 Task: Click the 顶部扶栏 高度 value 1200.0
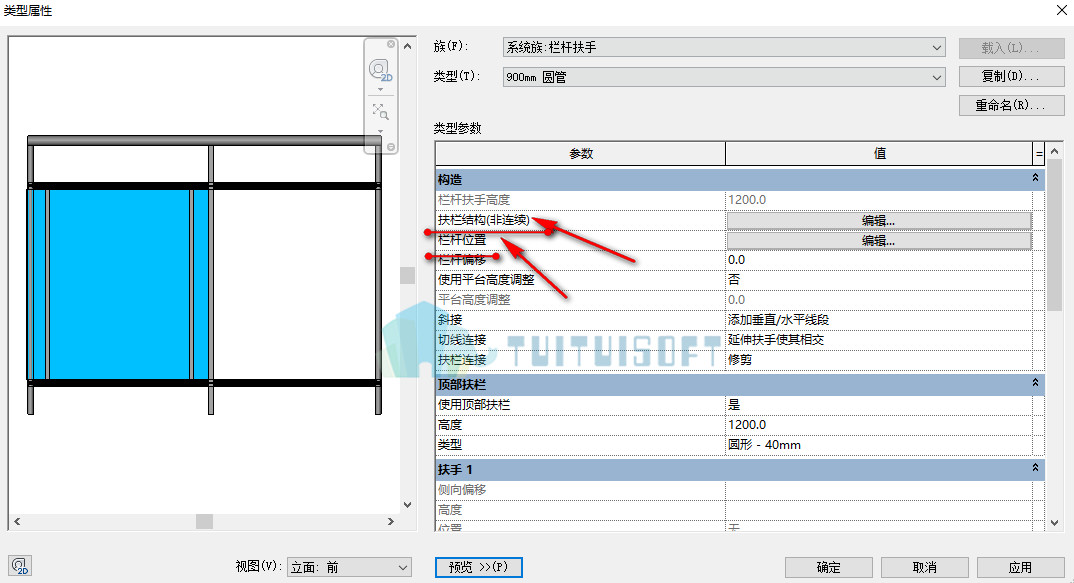[879, 425]
